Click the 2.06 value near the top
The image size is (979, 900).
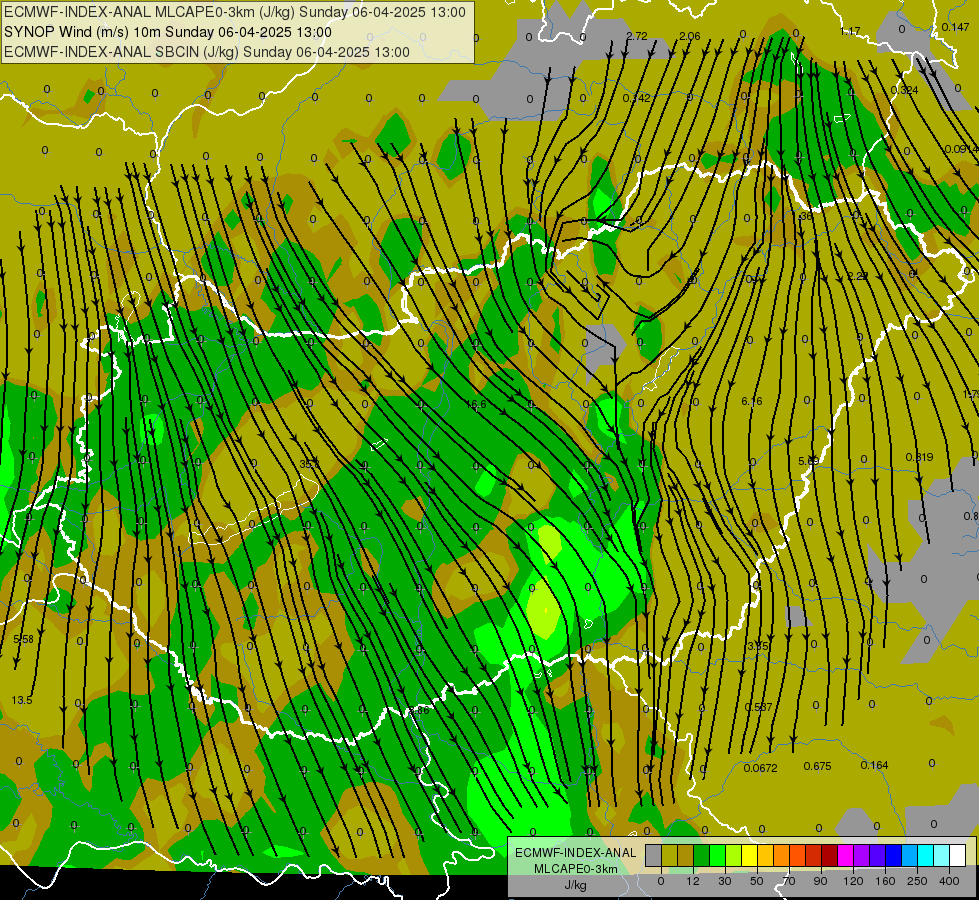coord(690,36)
